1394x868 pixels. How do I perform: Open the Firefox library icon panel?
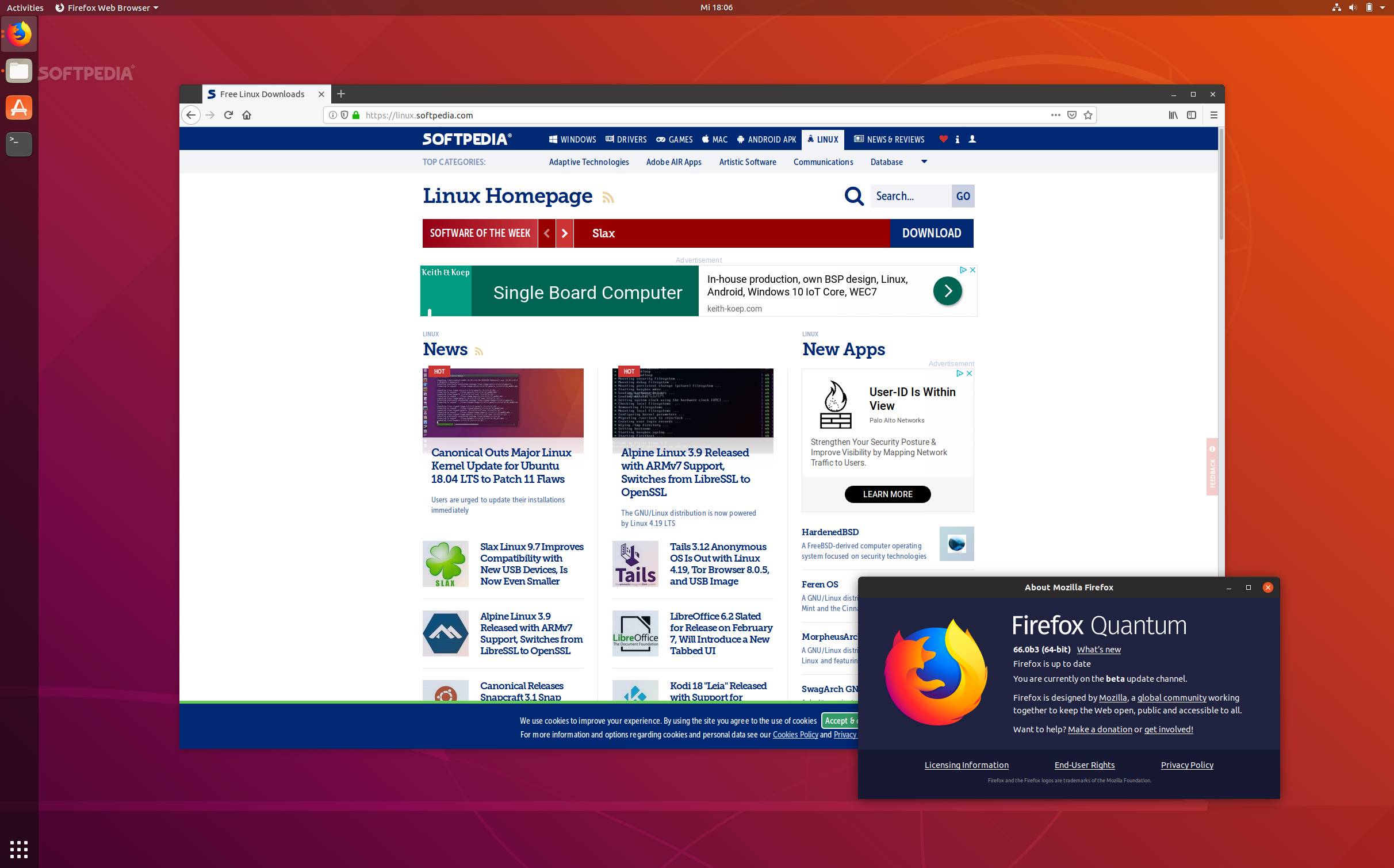(1172, 115)
